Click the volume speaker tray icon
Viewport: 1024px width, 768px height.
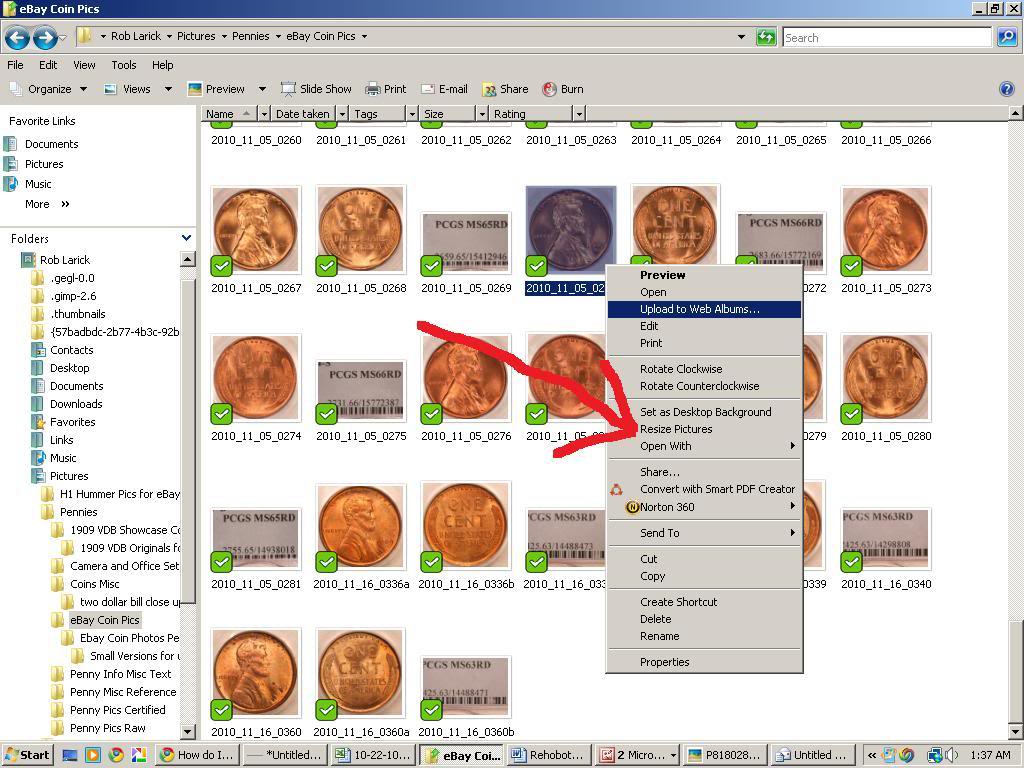coord(951,755)
